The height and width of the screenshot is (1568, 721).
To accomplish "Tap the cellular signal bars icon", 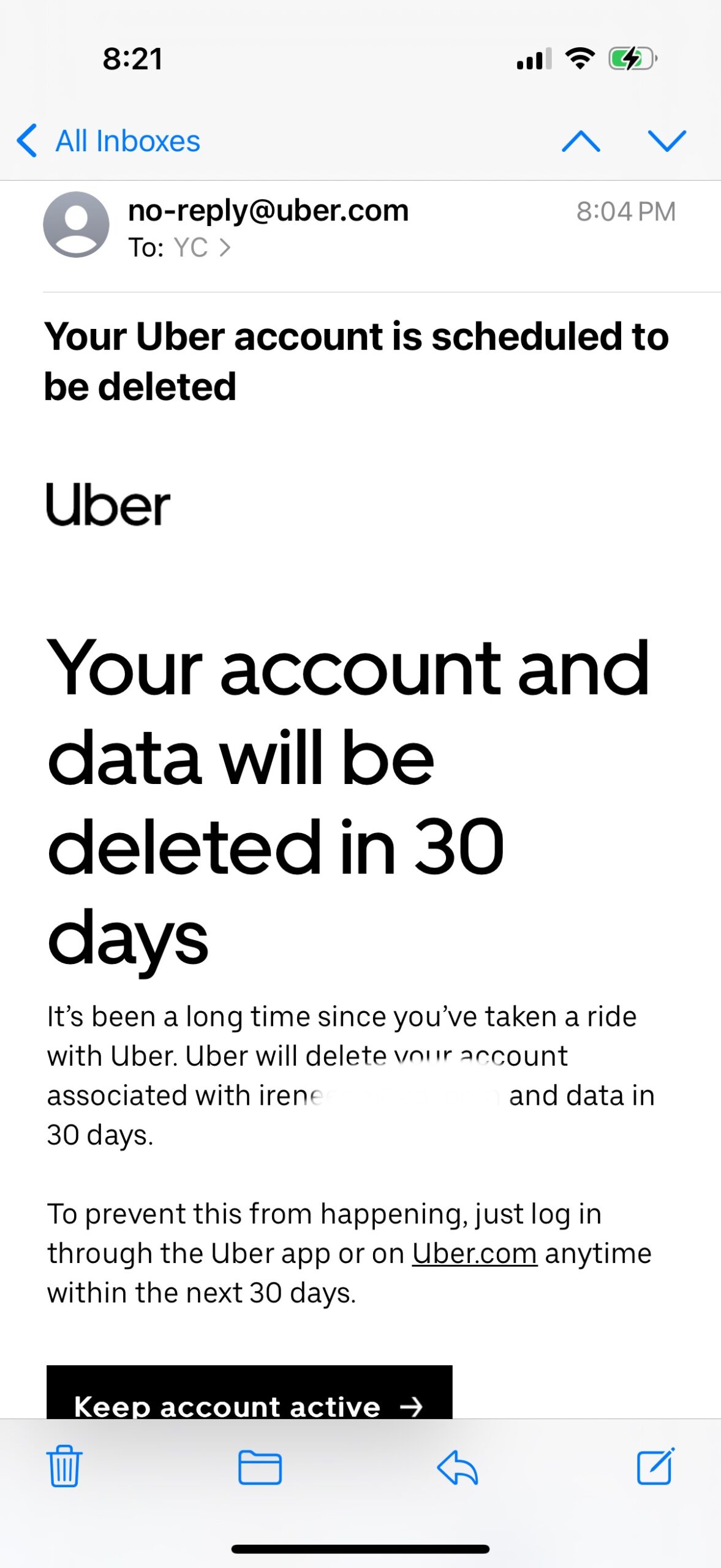I will click(534, 59).
